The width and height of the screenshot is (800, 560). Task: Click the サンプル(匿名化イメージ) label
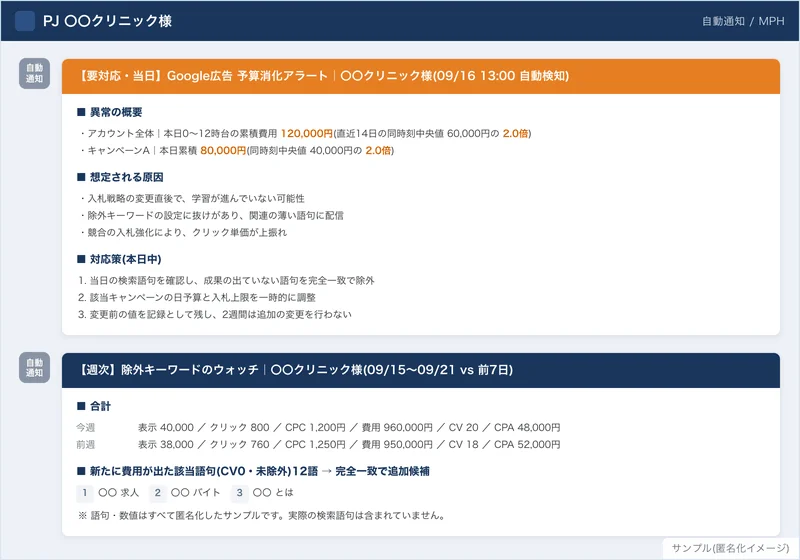pos(731,548)
